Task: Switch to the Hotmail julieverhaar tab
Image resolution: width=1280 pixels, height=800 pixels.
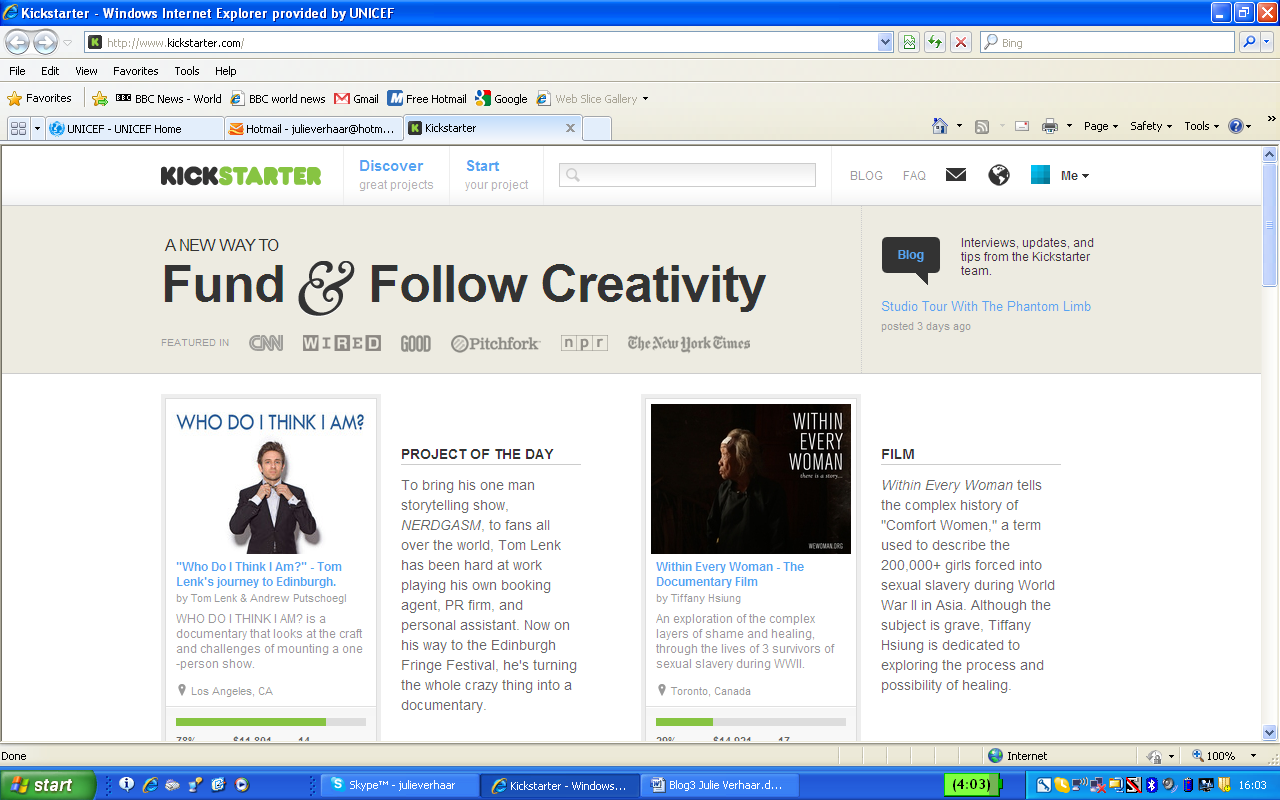Action: pos(313,128)
